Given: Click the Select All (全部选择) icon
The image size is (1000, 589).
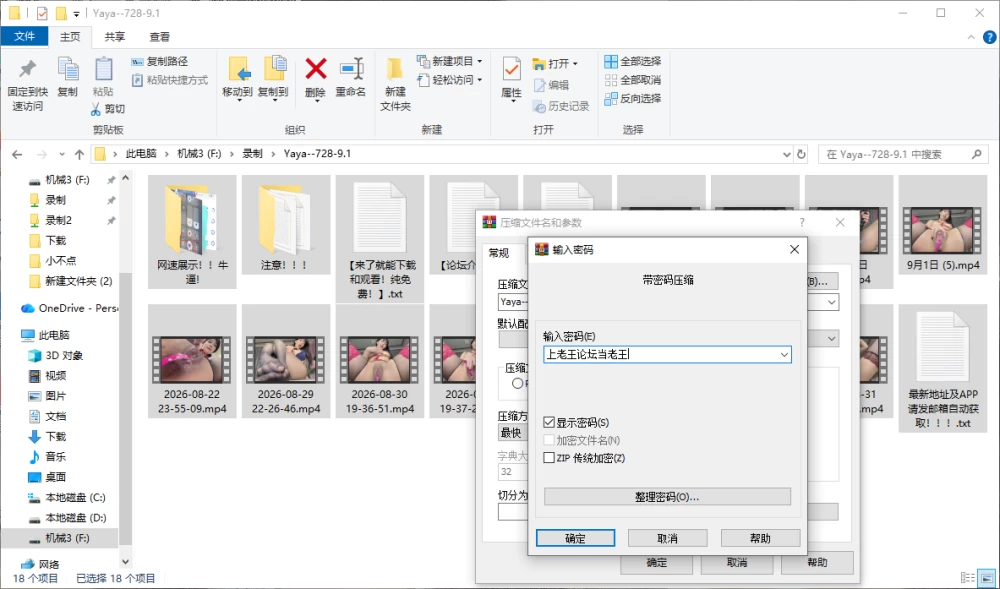Looking at the screenshot, I should click(x=611, y=61).
